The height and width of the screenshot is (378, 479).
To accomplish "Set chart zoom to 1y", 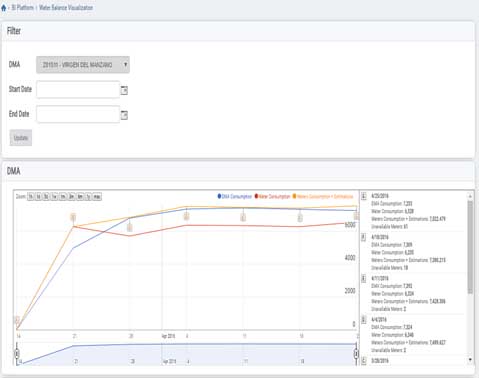I will 88,197.
